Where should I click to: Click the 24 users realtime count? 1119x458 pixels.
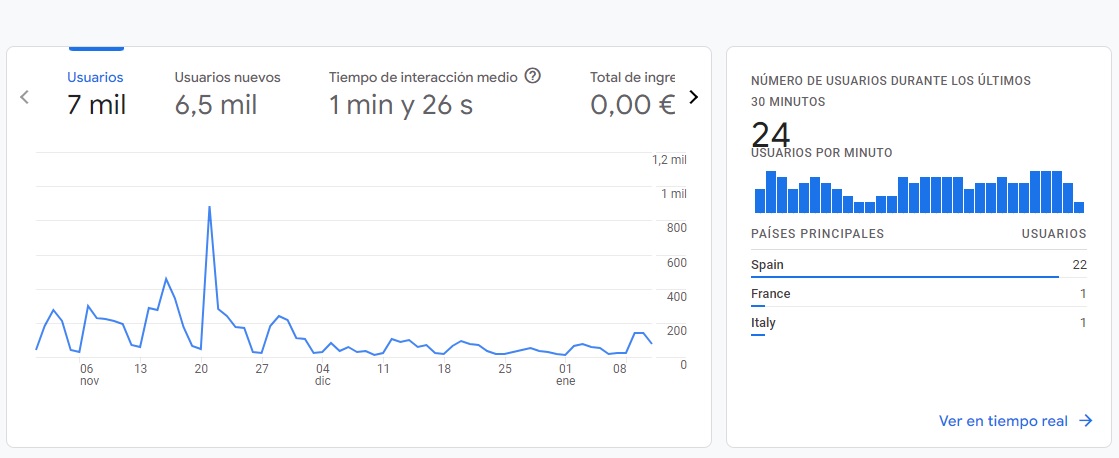tap(771, 134)
